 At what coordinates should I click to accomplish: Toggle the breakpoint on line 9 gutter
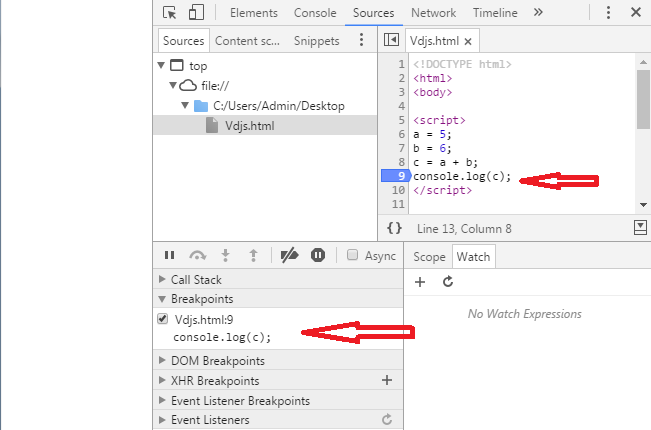click(x=393, y=177)
